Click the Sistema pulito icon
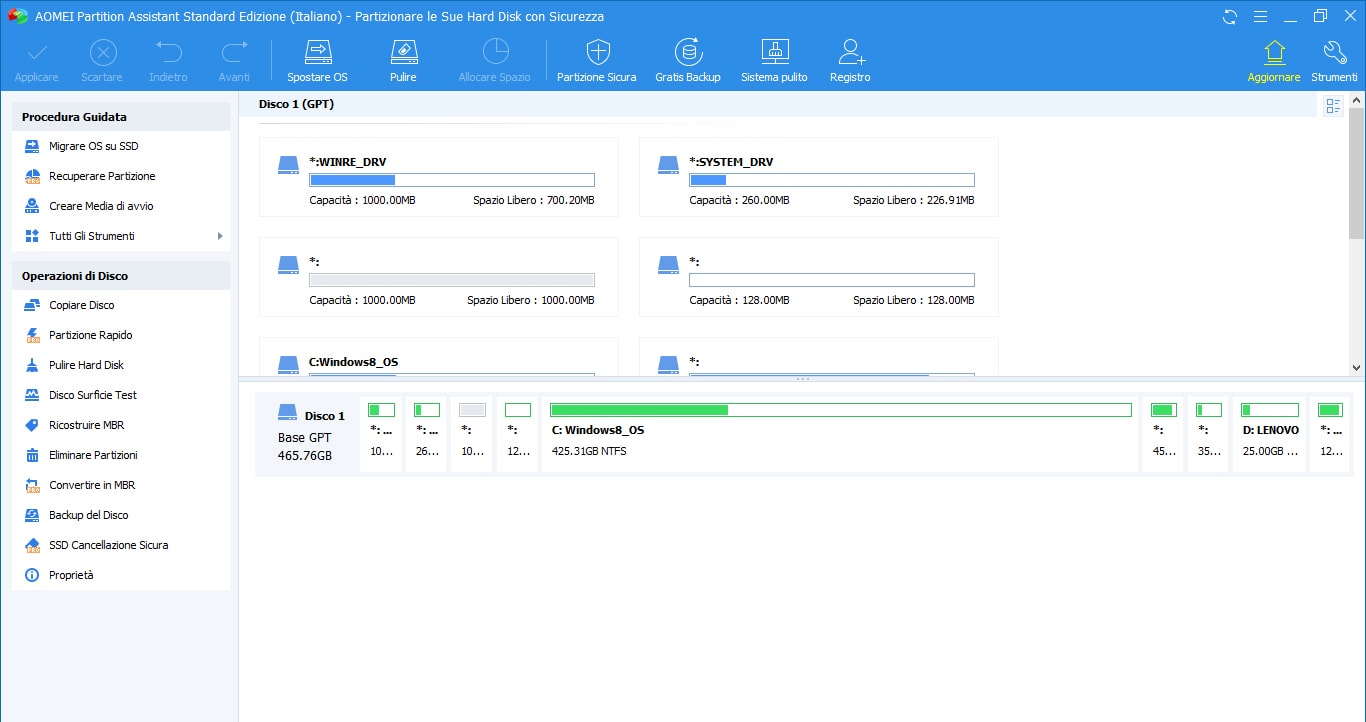Screen dimensions: 1366x722 click(x=774, y=58)
